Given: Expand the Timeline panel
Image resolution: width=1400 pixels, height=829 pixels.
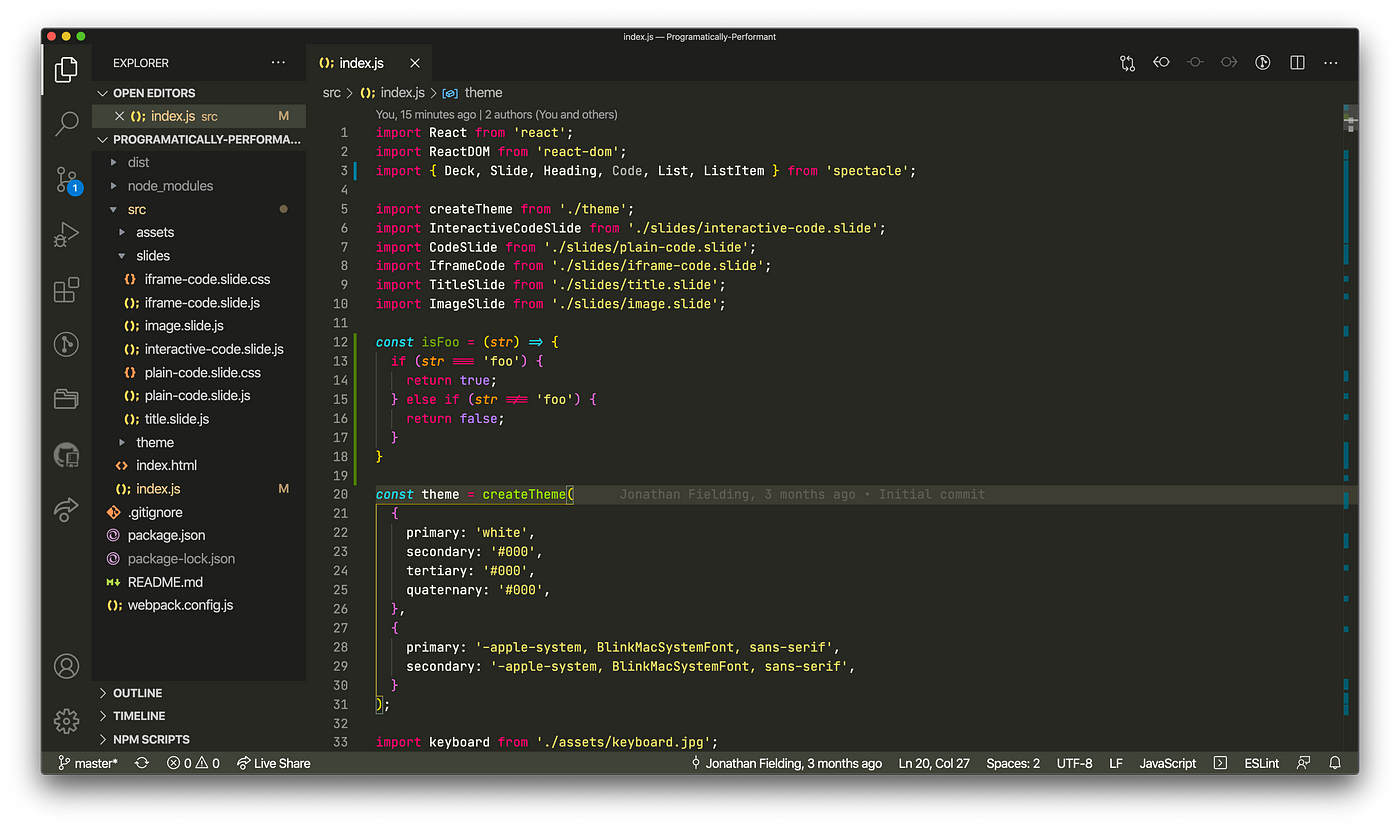Looking at the screenshot, I should tap(198, 716).
